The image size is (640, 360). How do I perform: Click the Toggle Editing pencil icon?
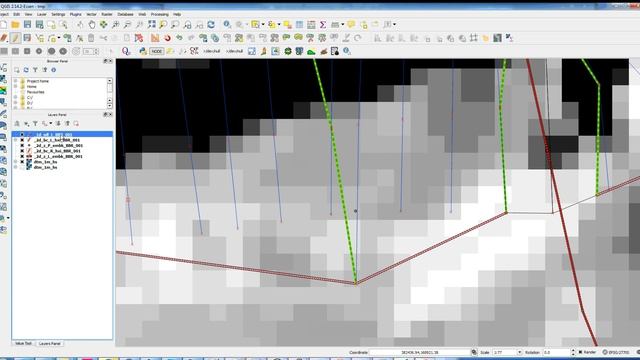point(16,38)
